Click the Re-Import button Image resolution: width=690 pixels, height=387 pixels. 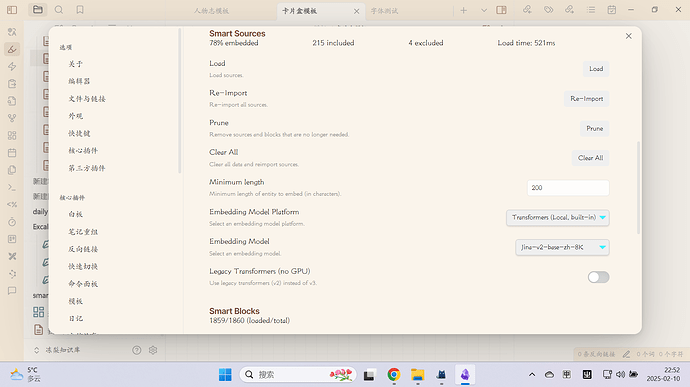coord(587,99)
